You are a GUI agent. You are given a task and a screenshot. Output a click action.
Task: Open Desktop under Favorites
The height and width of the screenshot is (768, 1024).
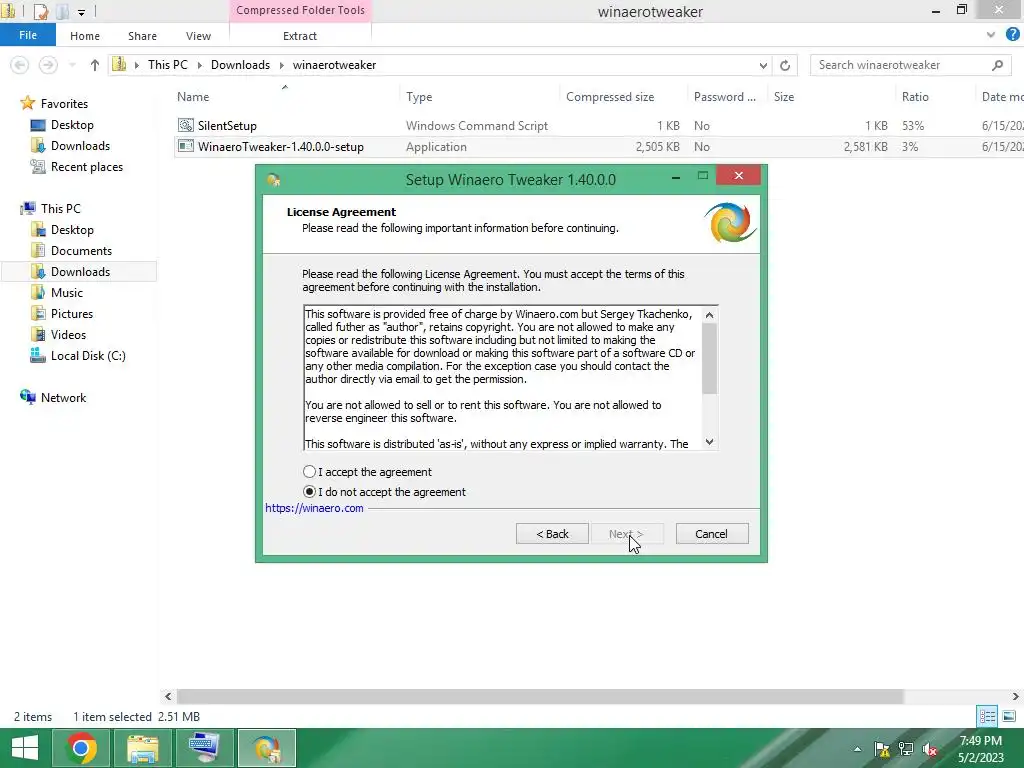(72, 125)
